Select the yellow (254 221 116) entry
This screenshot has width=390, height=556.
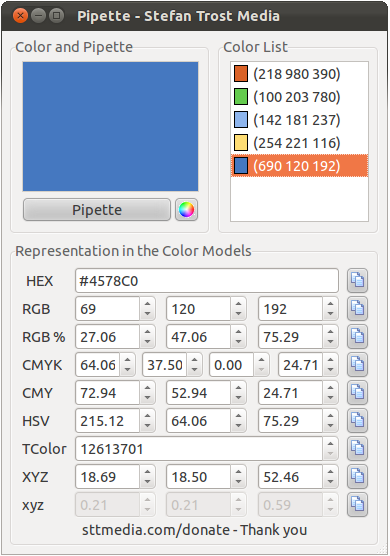300,143
